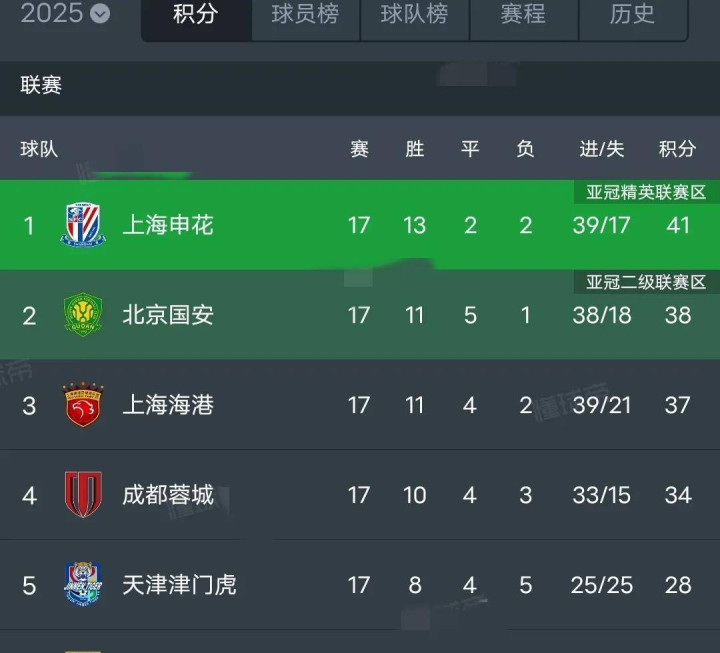
Task: Click the 上海海港 red shield logo
Action: click(x=83, y=405)
